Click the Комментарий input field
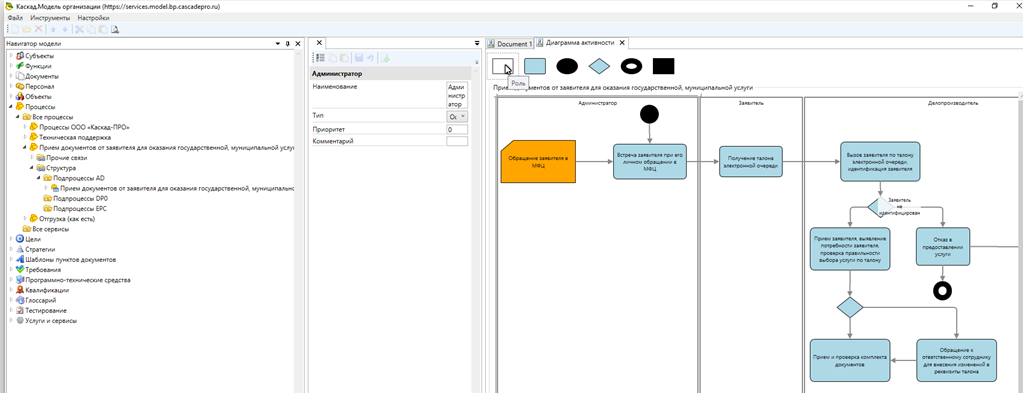Image resolution: width=1023 pixels, height=393 pixels. [x=457, y=141]
